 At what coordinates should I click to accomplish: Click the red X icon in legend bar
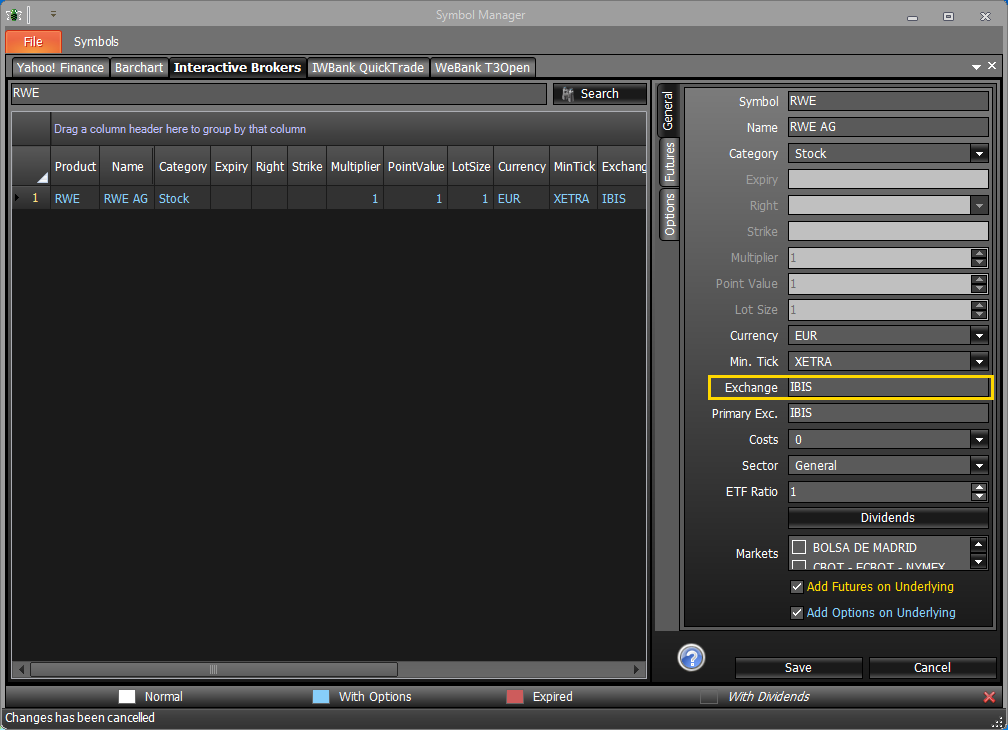pyautogui.click(x=989, y=697)
